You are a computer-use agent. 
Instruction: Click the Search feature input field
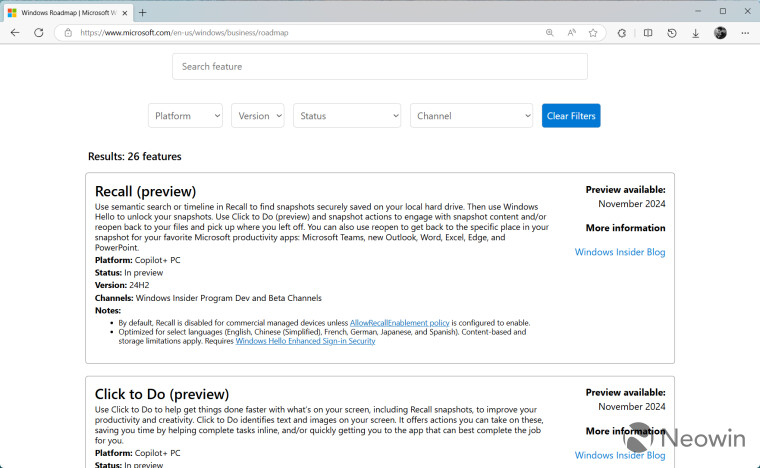click(x=379, y=67)
